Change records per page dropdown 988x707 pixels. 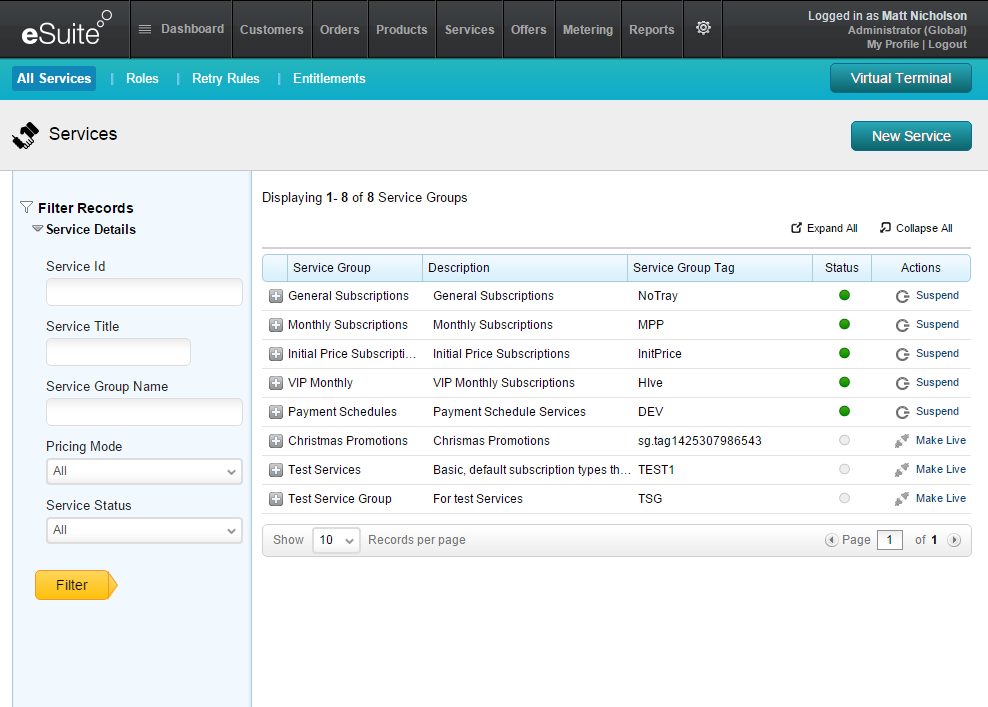click(336, 540)
